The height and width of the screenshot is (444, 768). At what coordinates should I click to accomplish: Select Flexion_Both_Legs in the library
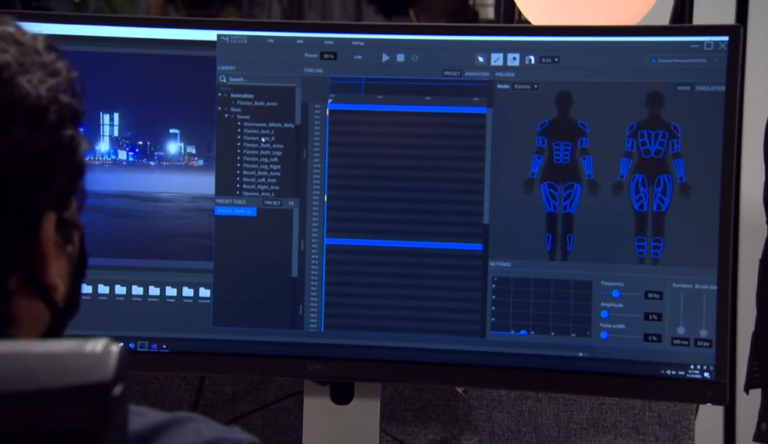tap(261, 151)
